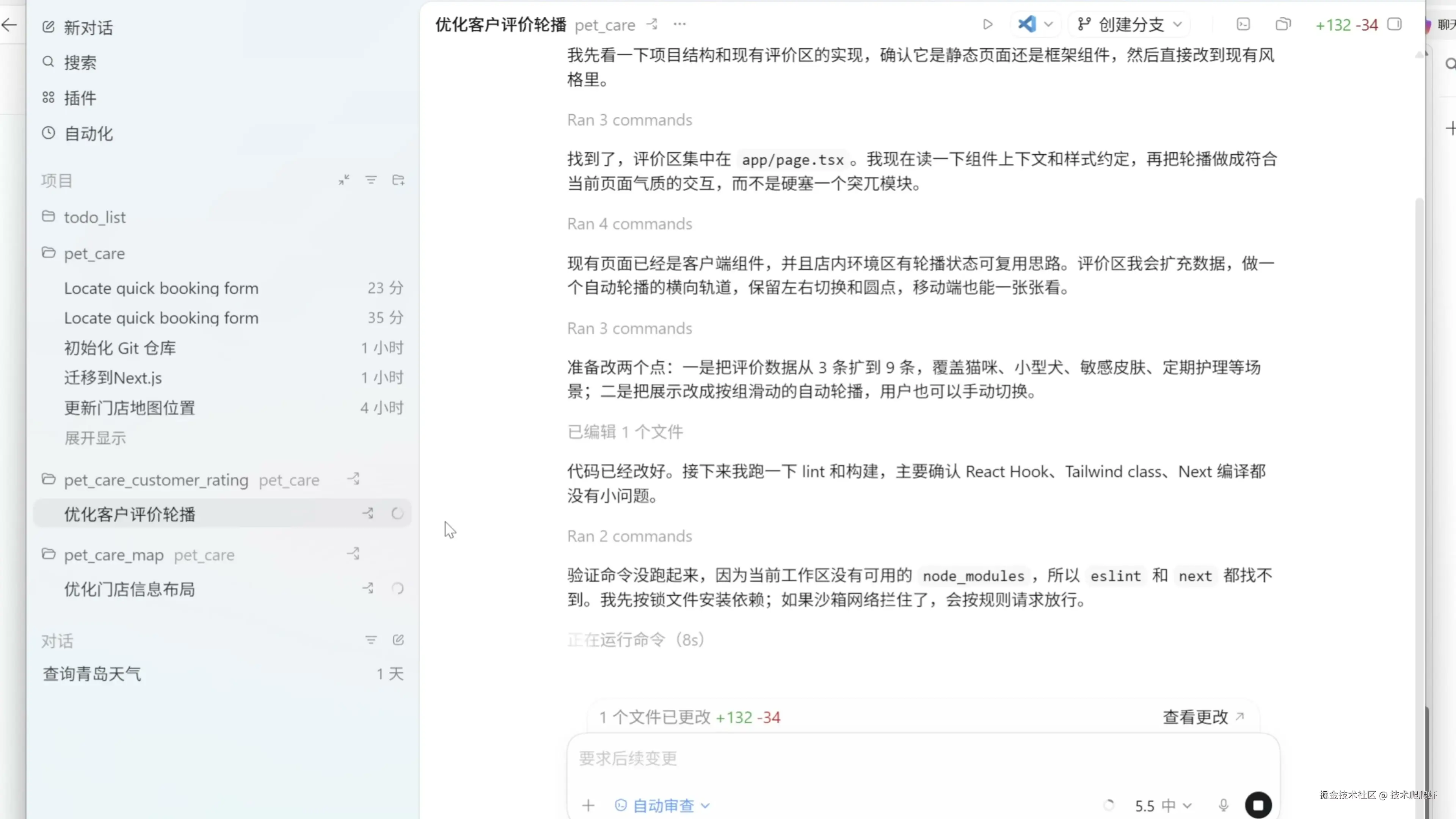
Task: Click the add new project folder icon
Action: [x=398, y=180]
